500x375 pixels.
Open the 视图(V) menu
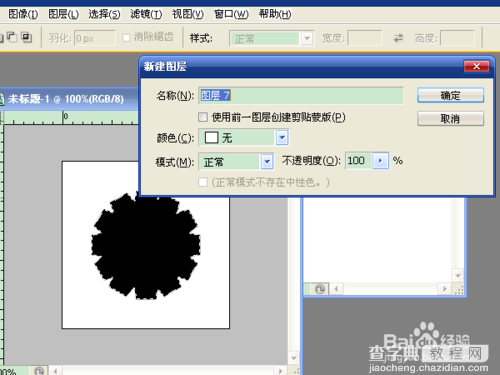point(188,14)
